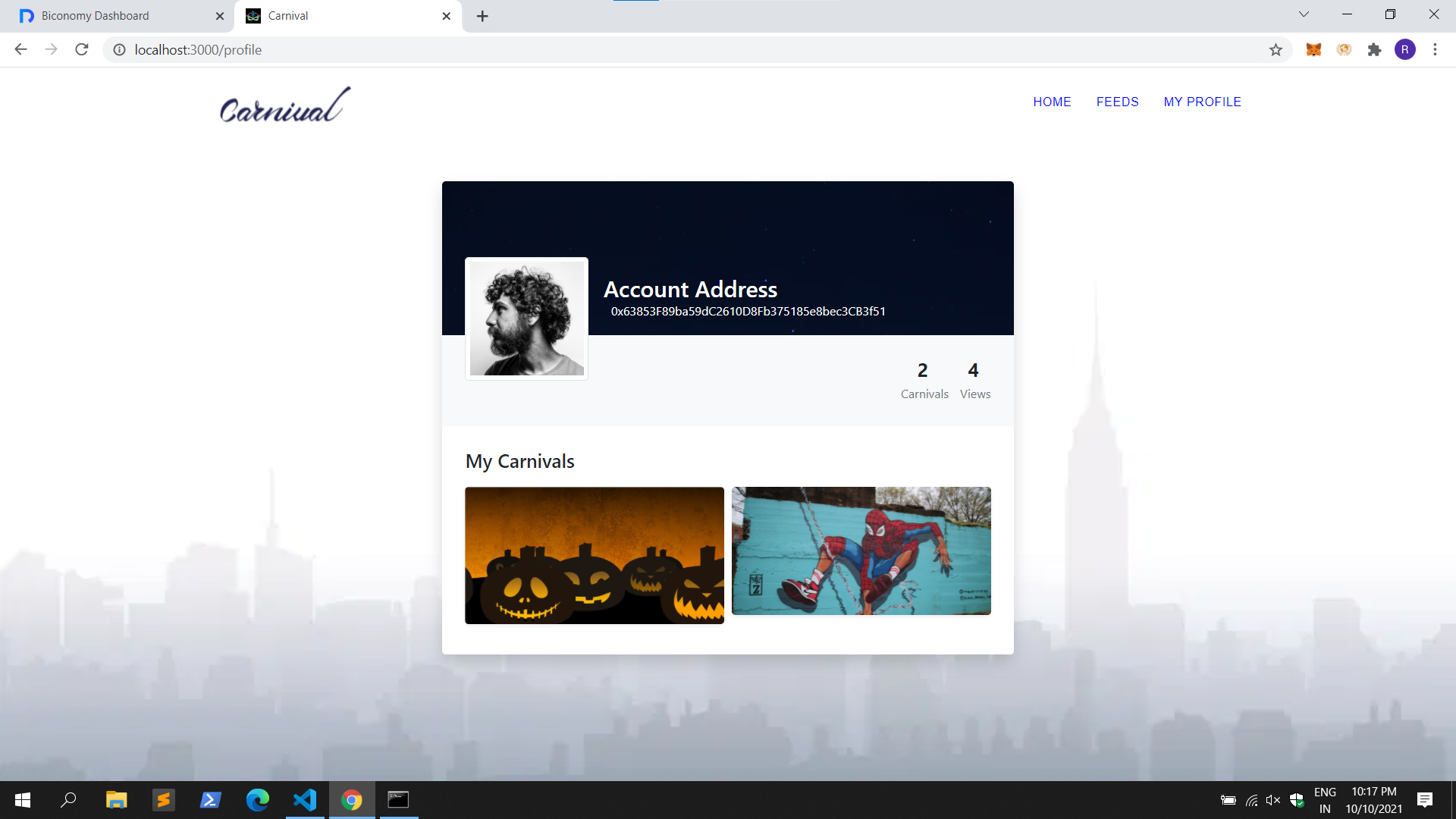The image size is (1456, 819).
Task: Open the Extensions puzzle piece menu
Action: [x=1375, y=49]
